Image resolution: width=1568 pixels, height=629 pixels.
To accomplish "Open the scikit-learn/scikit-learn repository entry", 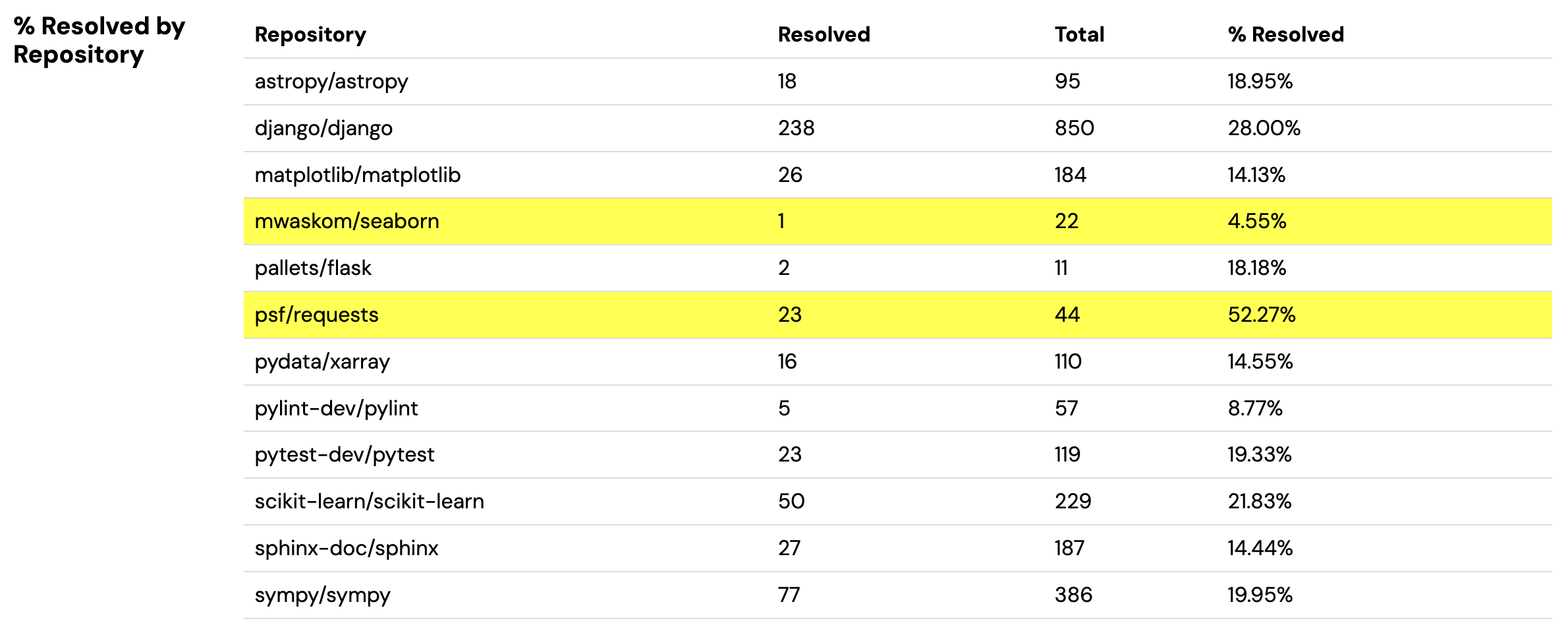I will [369, 501].
